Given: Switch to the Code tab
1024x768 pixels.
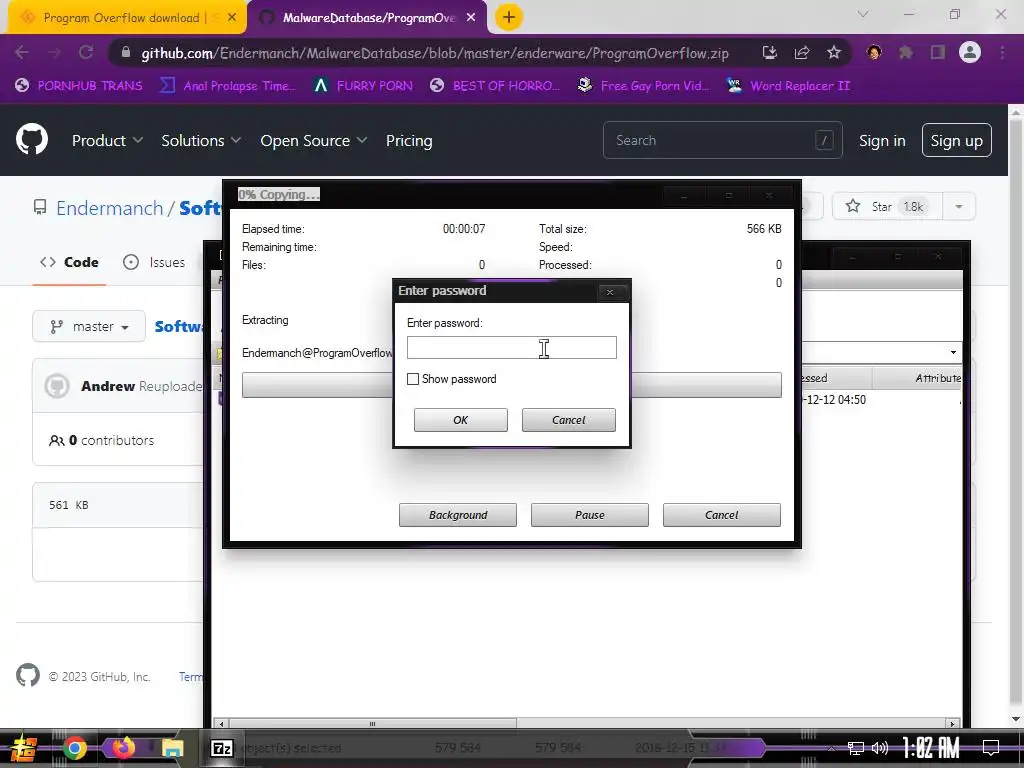Looking at the screenshot, I should pos(69,262).
